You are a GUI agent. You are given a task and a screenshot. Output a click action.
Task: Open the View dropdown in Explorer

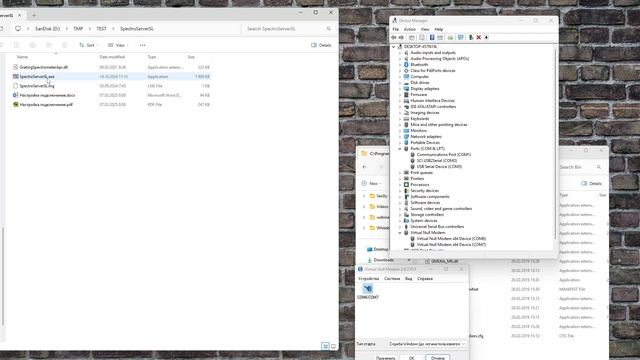(x=118, y=45)
